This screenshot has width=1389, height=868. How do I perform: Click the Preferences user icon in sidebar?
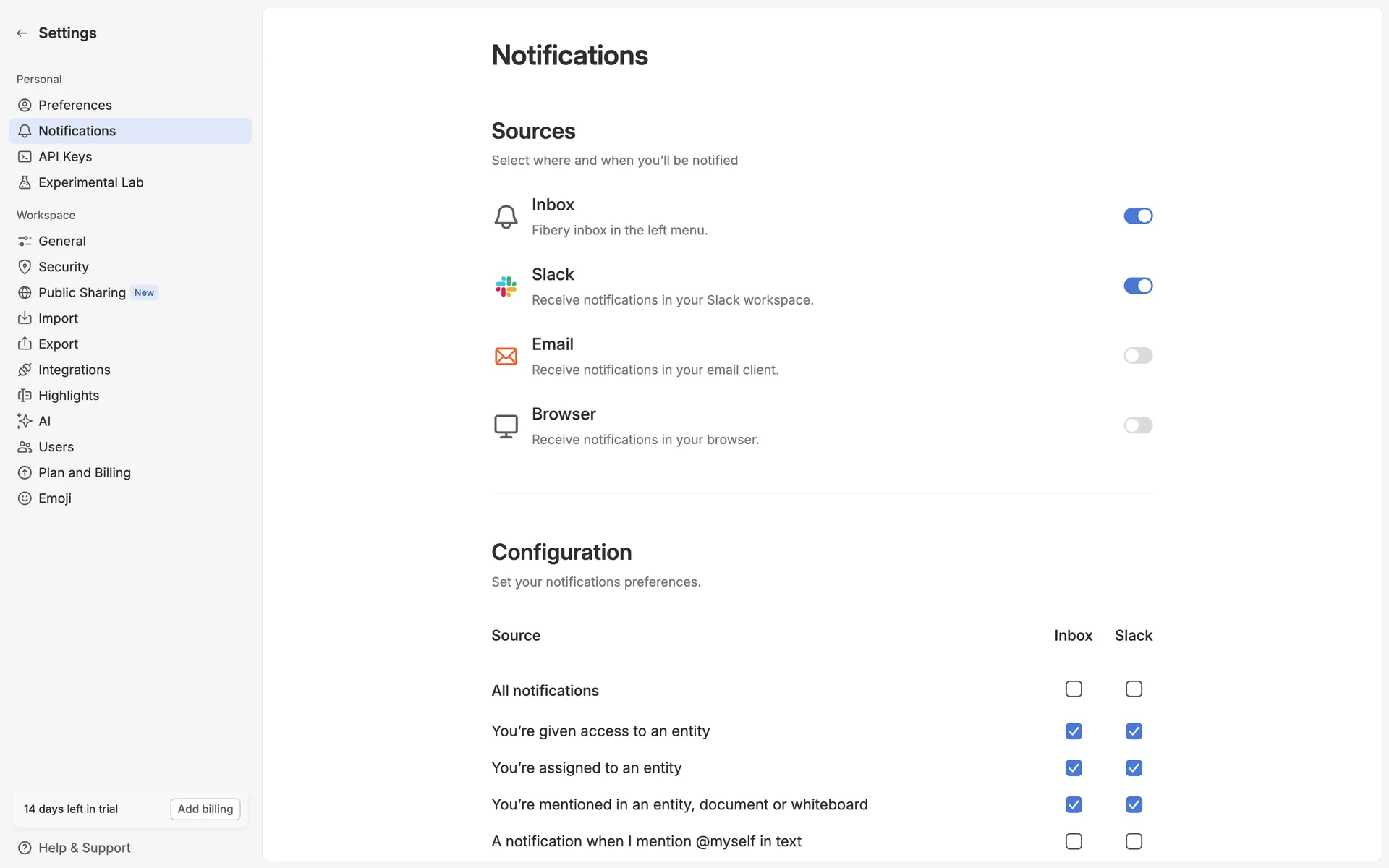[x=25, y=106]
